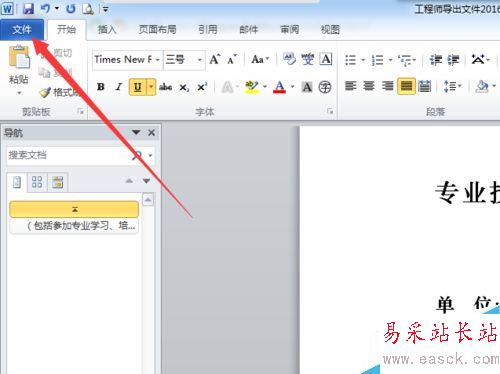The height and width of the screenshot is (374, 500).
Task: Expand the 粘贴 paste options arrow
Action: point(19,93)
